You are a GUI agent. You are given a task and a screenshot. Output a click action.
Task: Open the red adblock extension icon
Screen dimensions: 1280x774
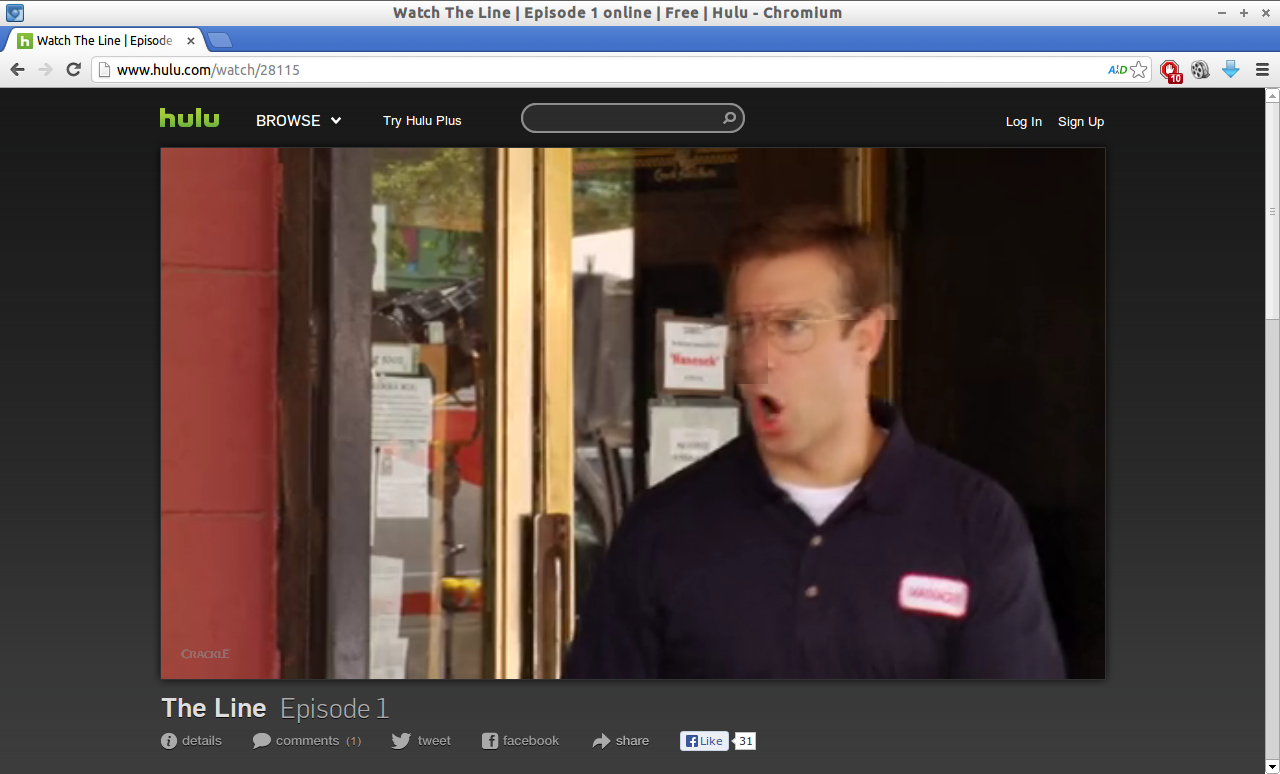click(1170, 70)
